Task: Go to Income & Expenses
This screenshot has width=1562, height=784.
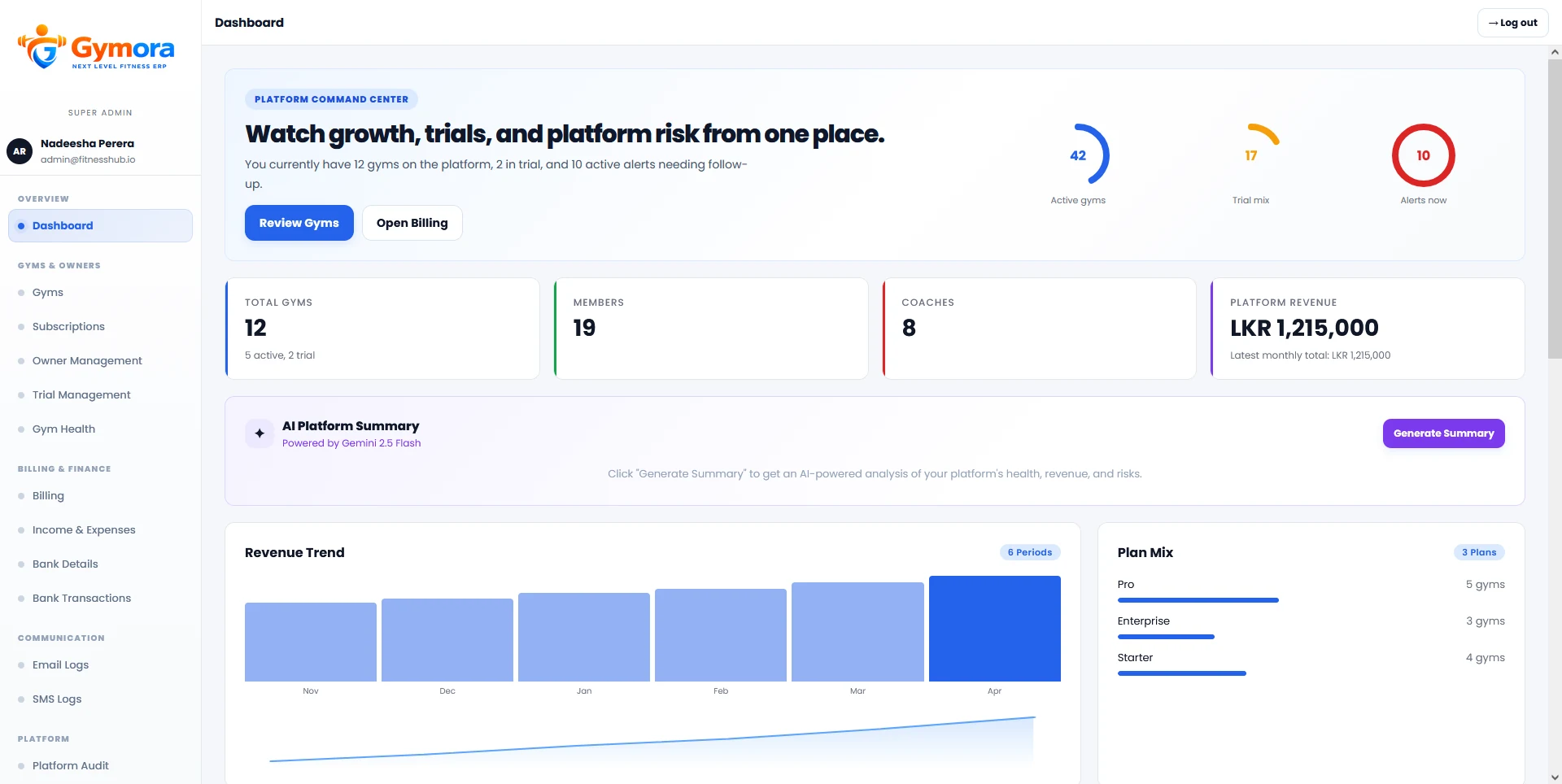Action: point(100,529)
